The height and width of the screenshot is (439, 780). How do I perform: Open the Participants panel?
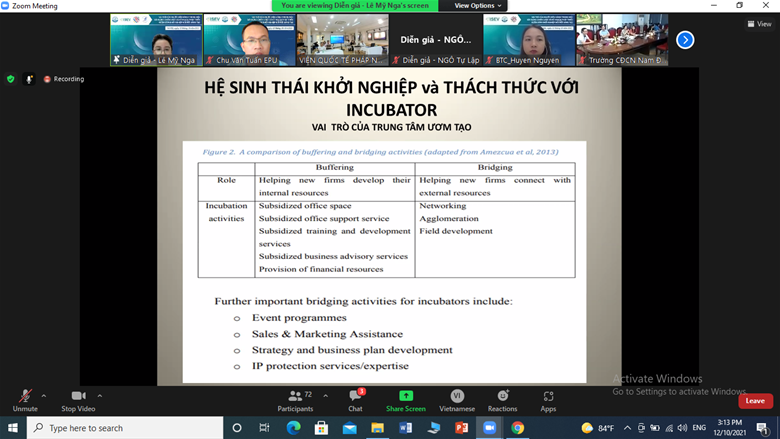(x=295, y=399)
